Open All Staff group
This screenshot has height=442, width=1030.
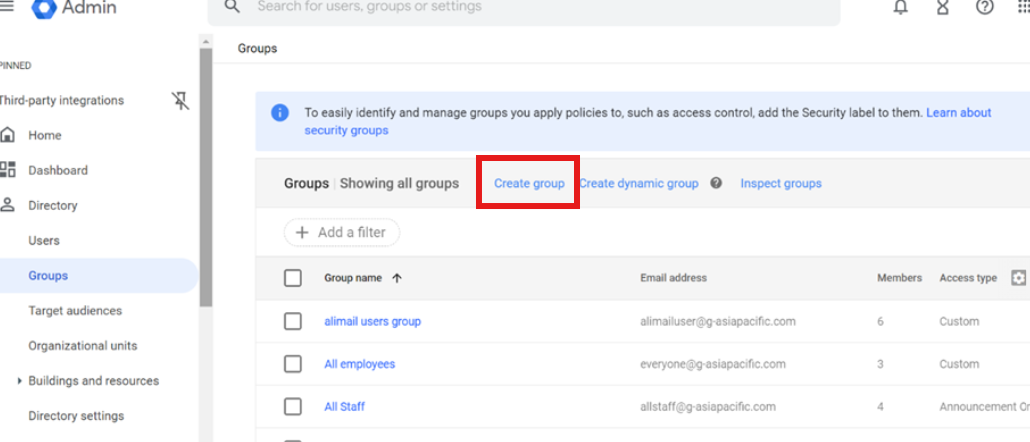coord(344,407)
